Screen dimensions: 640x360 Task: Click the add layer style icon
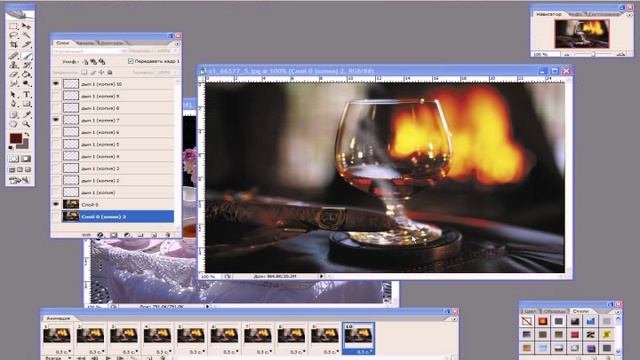100,235
